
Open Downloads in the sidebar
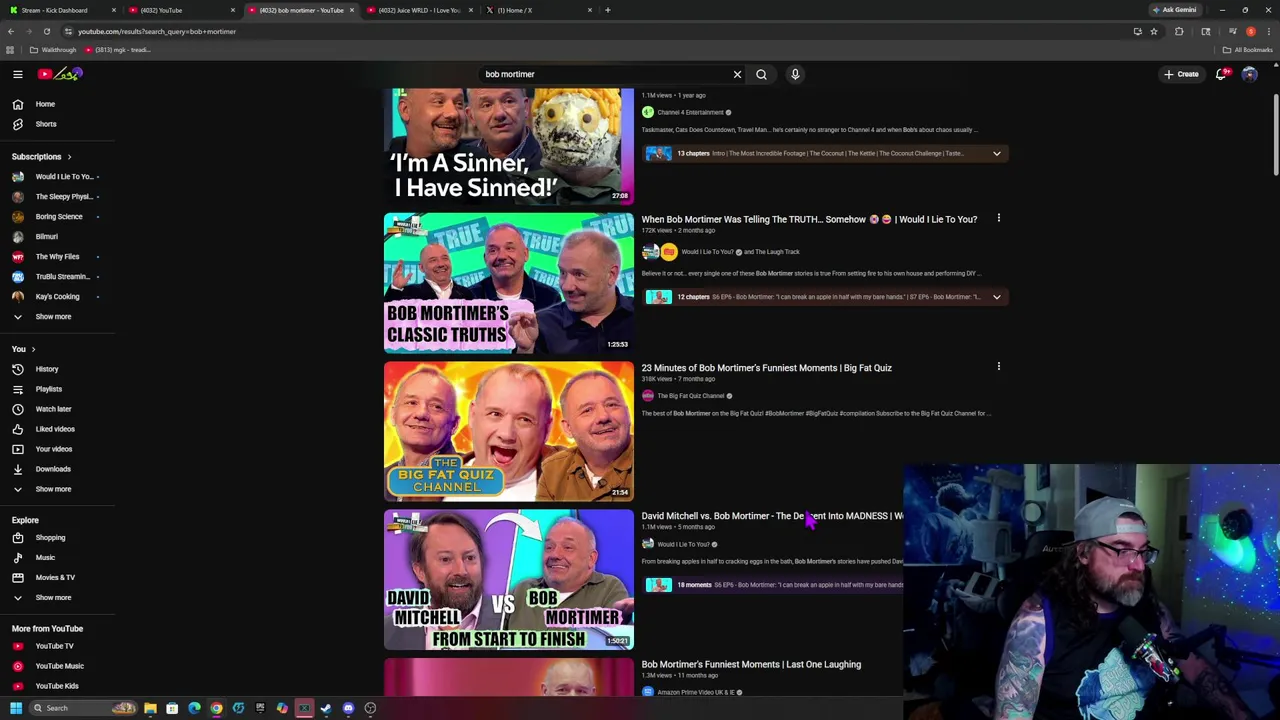52,469
